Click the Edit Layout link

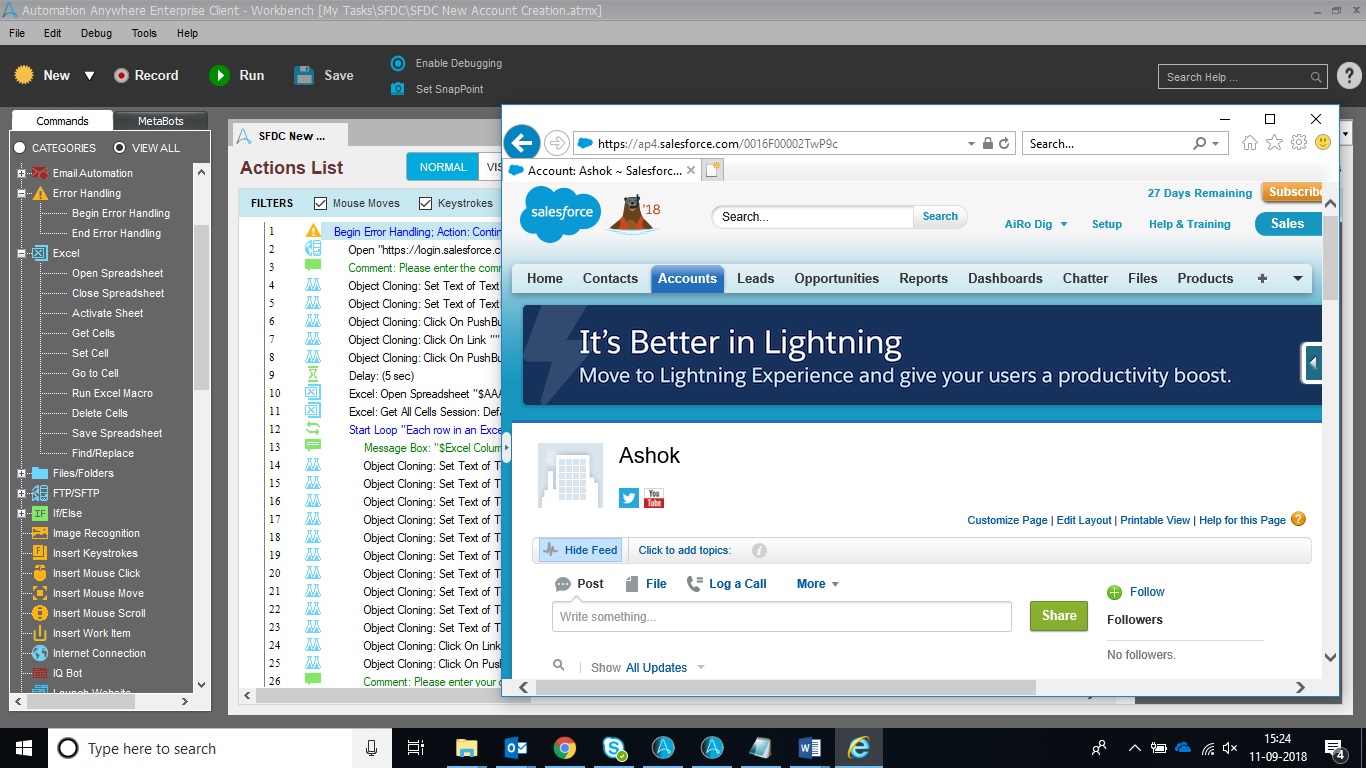coord(1084,520)
